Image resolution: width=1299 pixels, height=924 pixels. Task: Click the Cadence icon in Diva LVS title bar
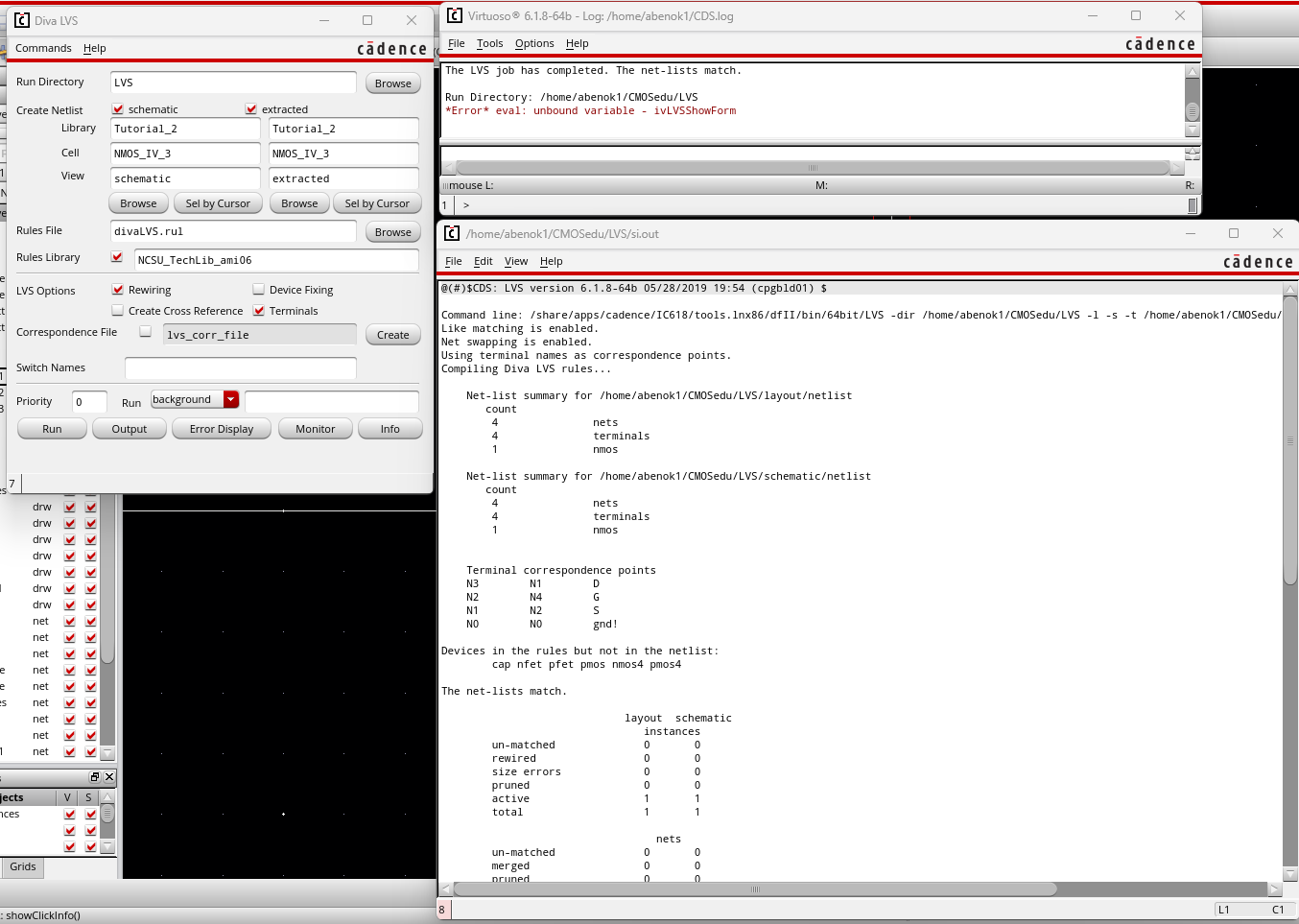[22, 19]
